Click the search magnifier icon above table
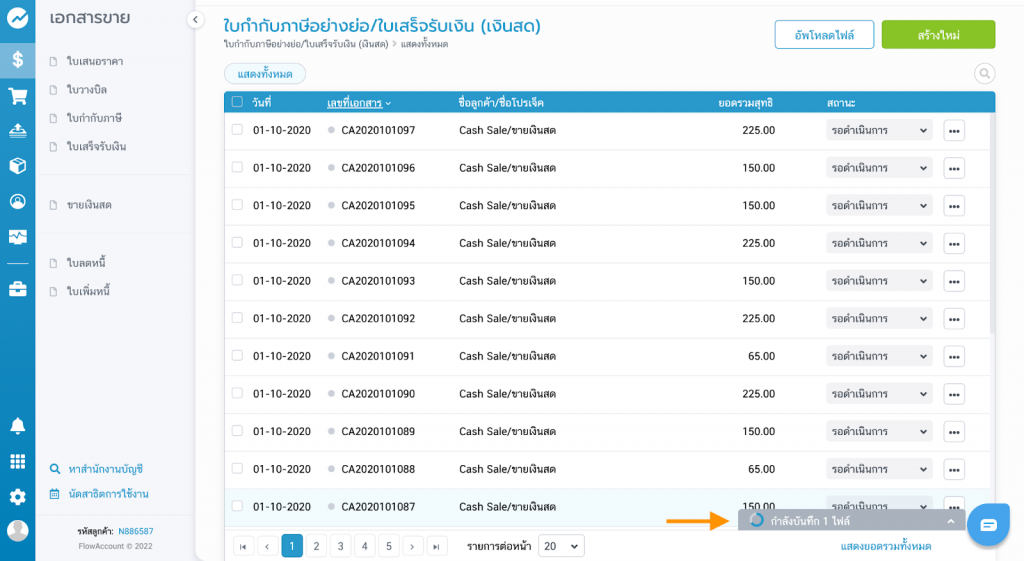This screenshot has width=1024, height=561. tap(984, 73)
